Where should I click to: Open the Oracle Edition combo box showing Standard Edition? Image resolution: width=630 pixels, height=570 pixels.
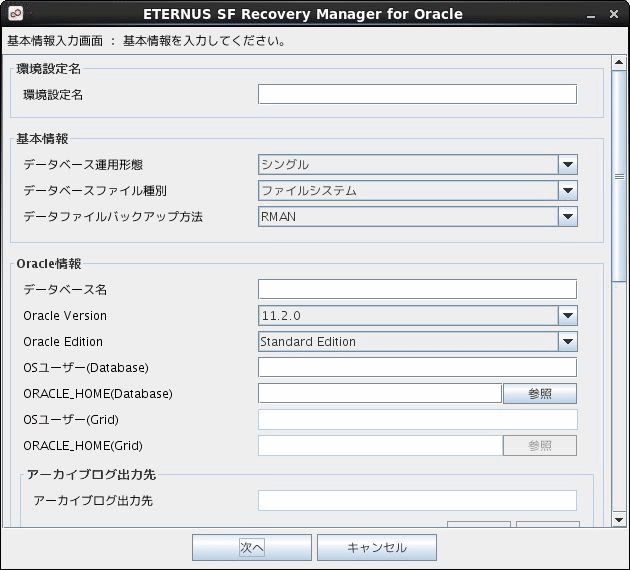pos(417,342)
